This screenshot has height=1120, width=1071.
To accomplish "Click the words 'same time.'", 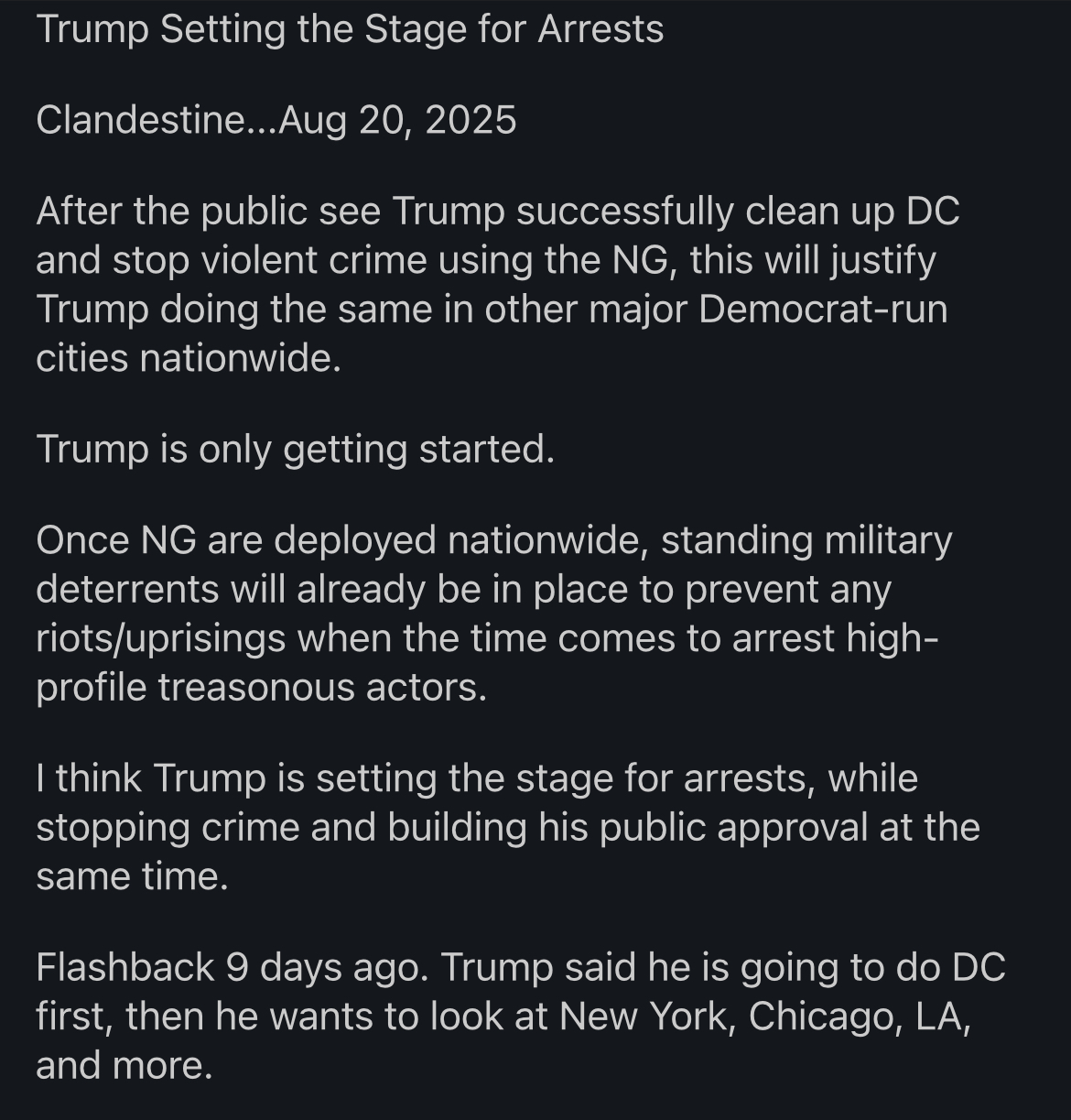I will pyautogui.click(x=131, y=876).
